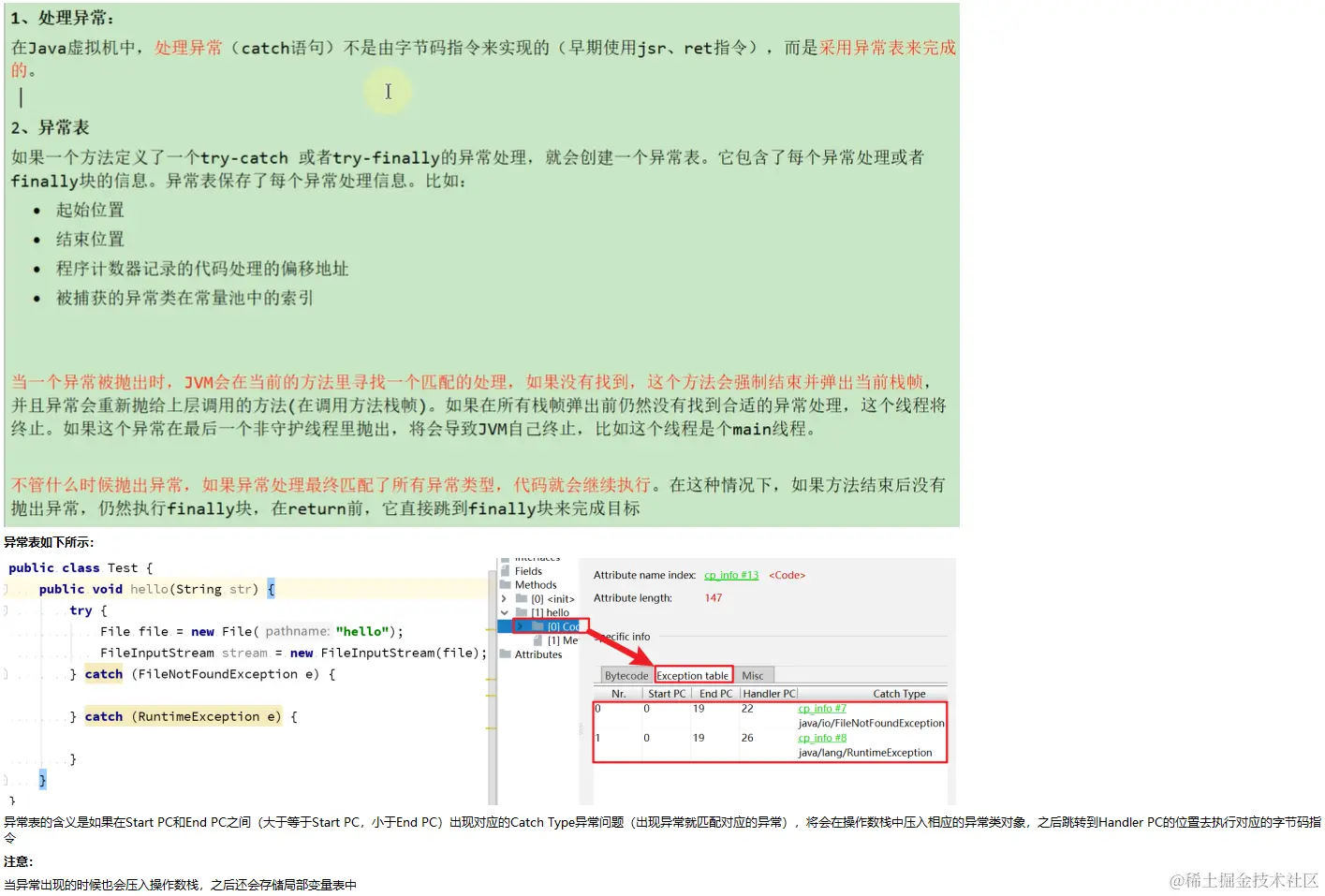Open the Exception table tab
This screenshot has height=896, width=1325.
click(x=693, y=675)
